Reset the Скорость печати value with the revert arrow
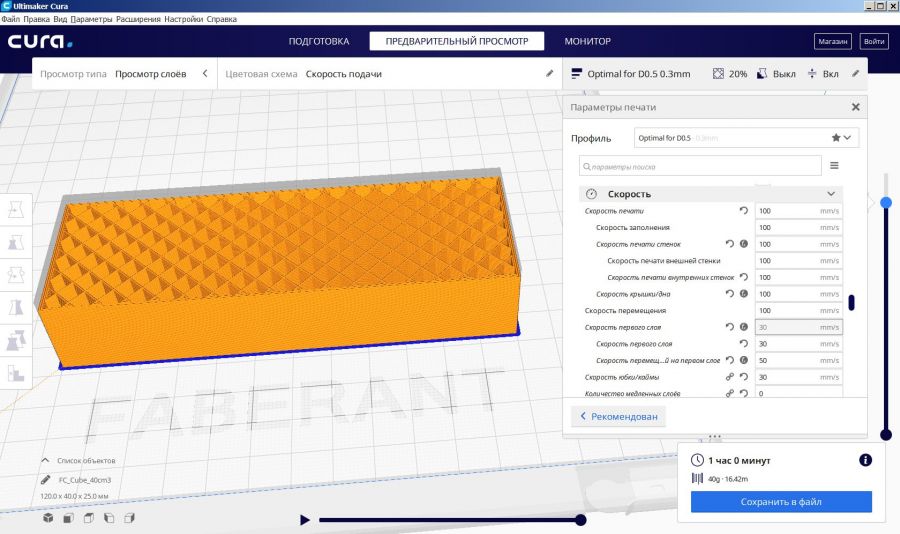 tap(743, 211)
